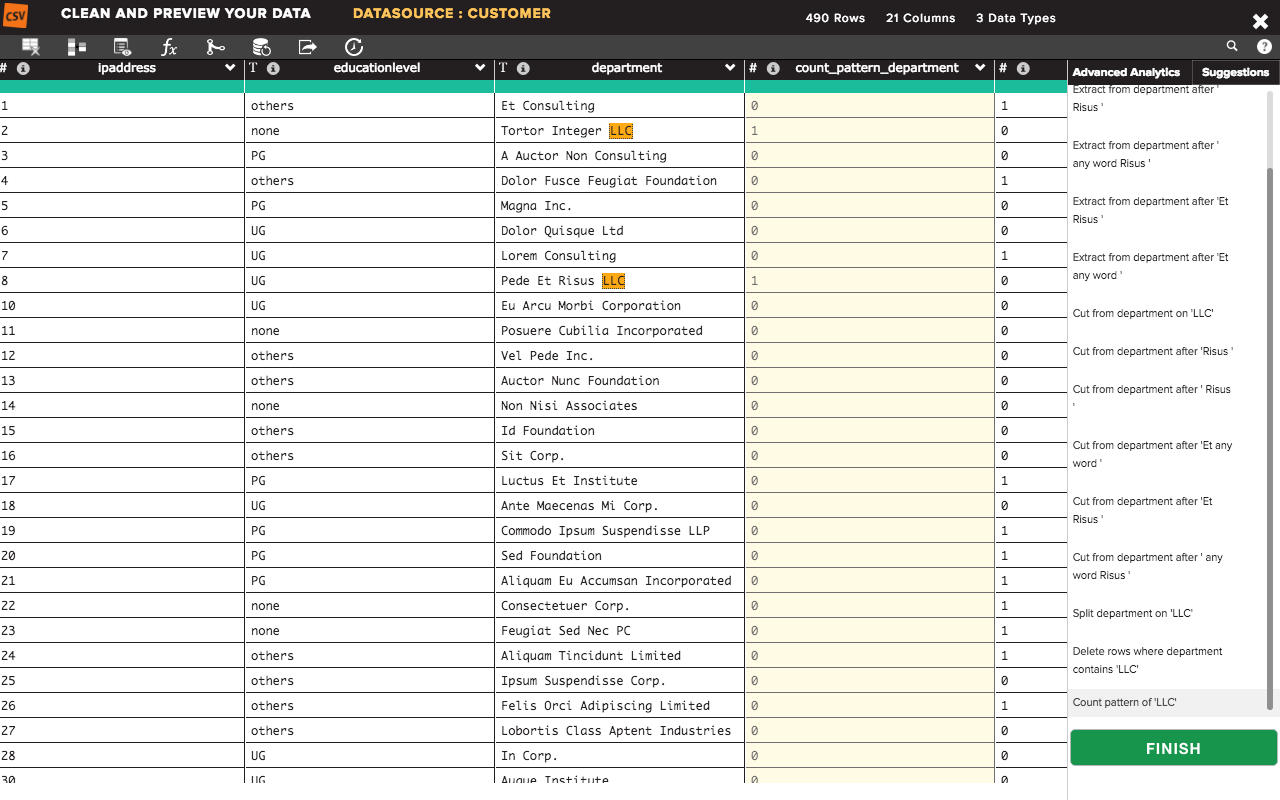Click the 'Commodo Ipsum Suspendisse LLP' cell

coord(620,531)
